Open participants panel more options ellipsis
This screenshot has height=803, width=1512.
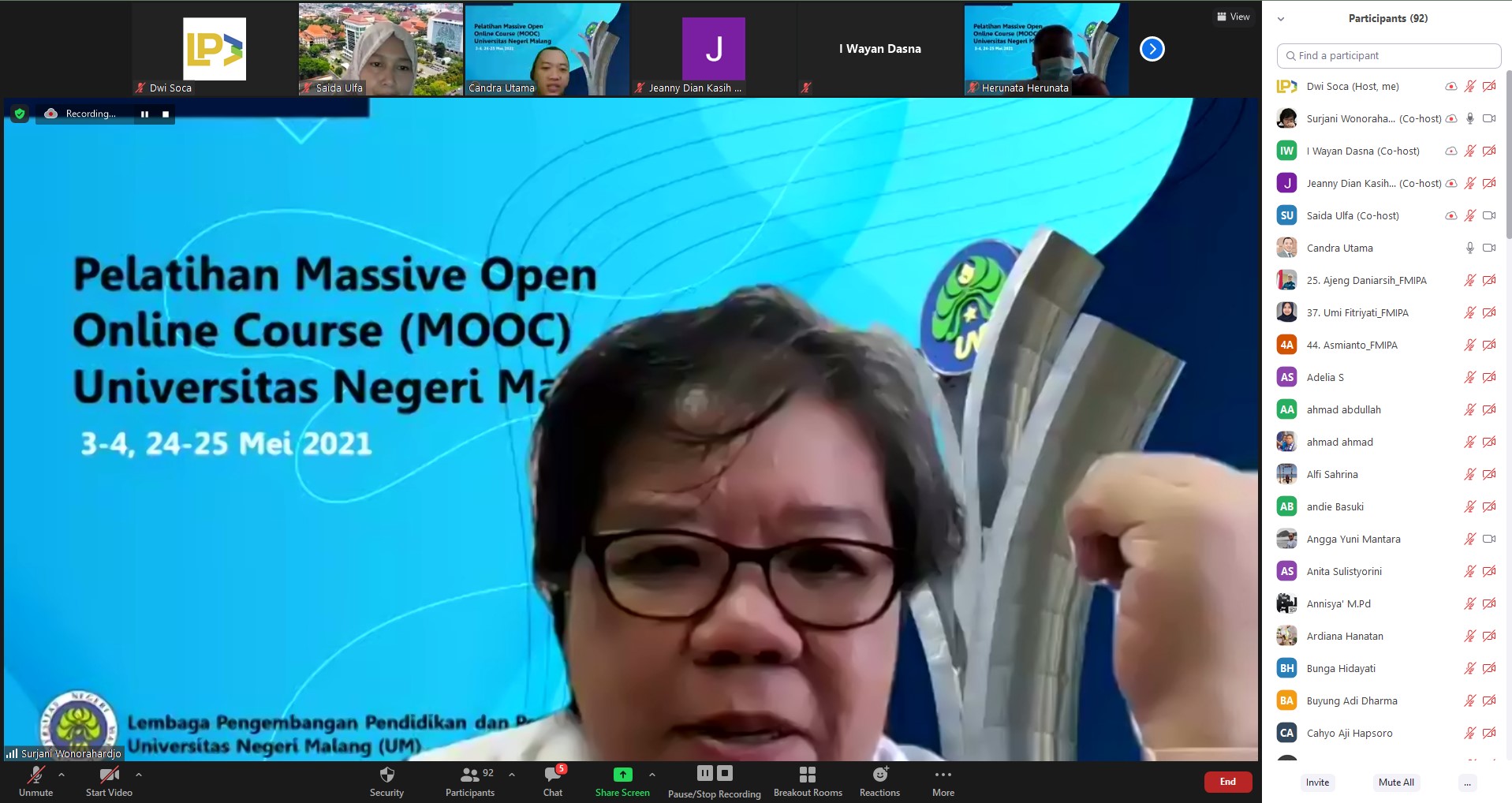pos(1467,782)
